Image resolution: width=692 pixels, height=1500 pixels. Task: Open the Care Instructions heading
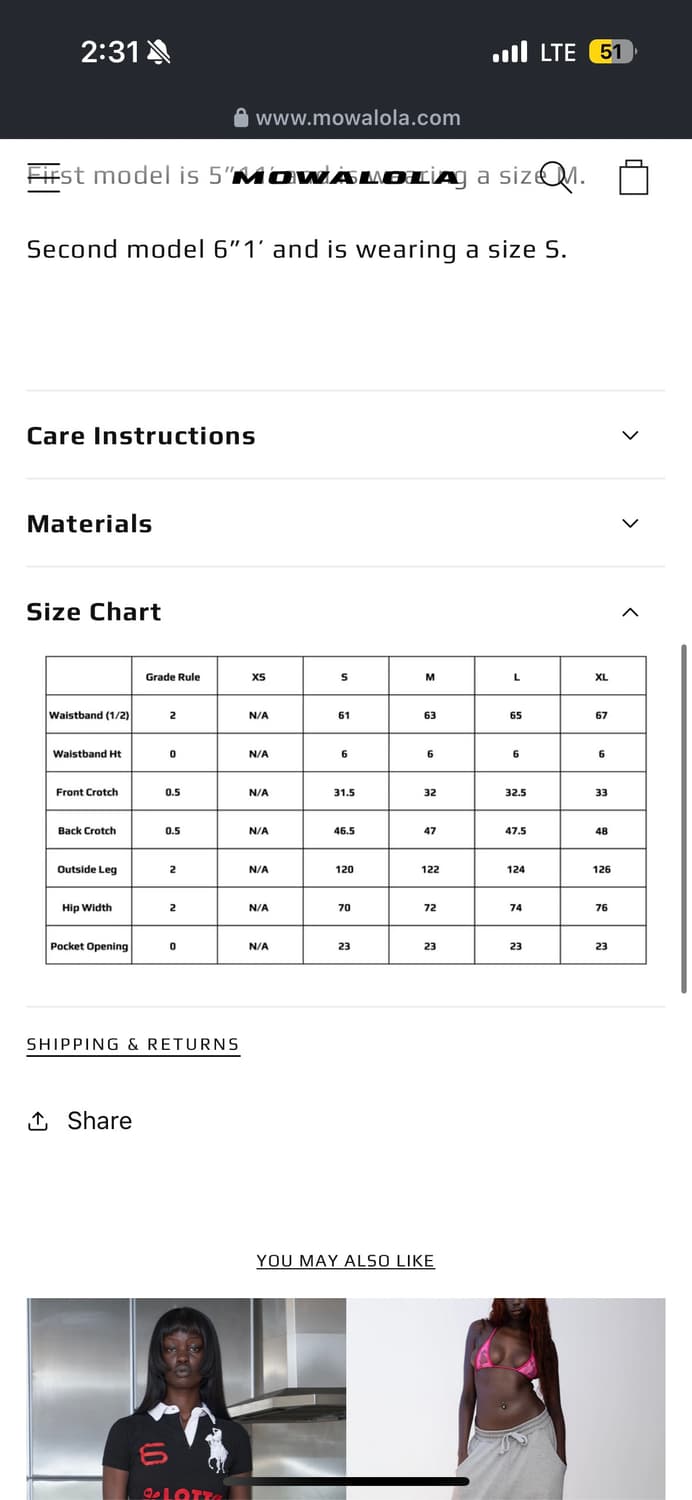[x=141, y=436]
